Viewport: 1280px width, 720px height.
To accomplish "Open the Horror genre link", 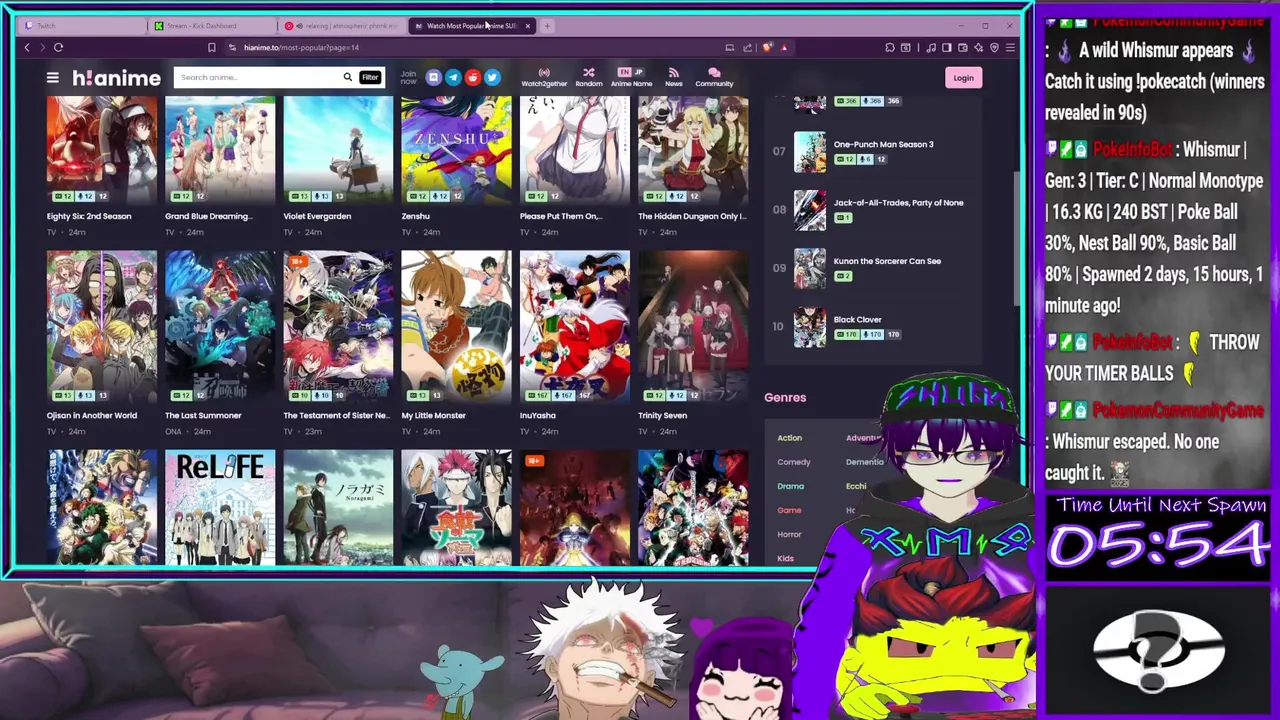I will point(789,534).
